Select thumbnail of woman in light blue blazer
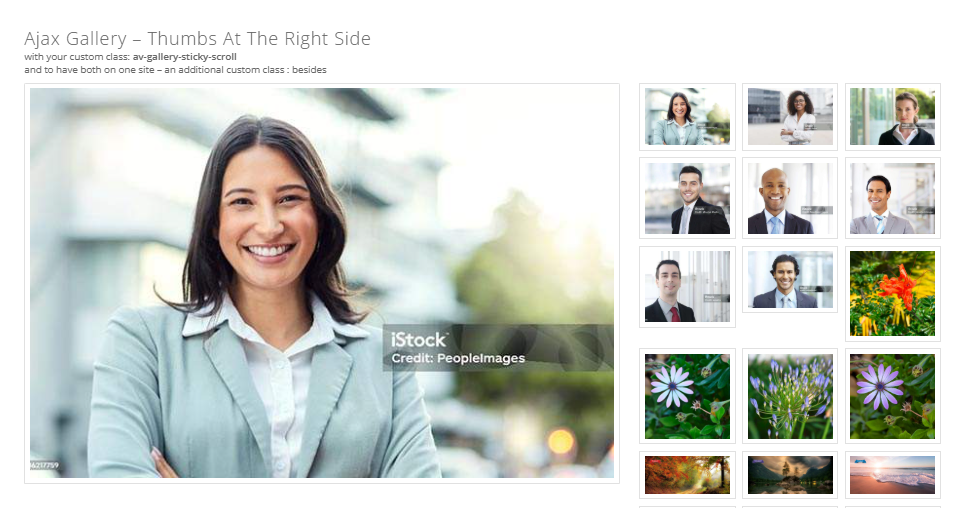Screen dimensions: 954x508 (x=687, y=117)
